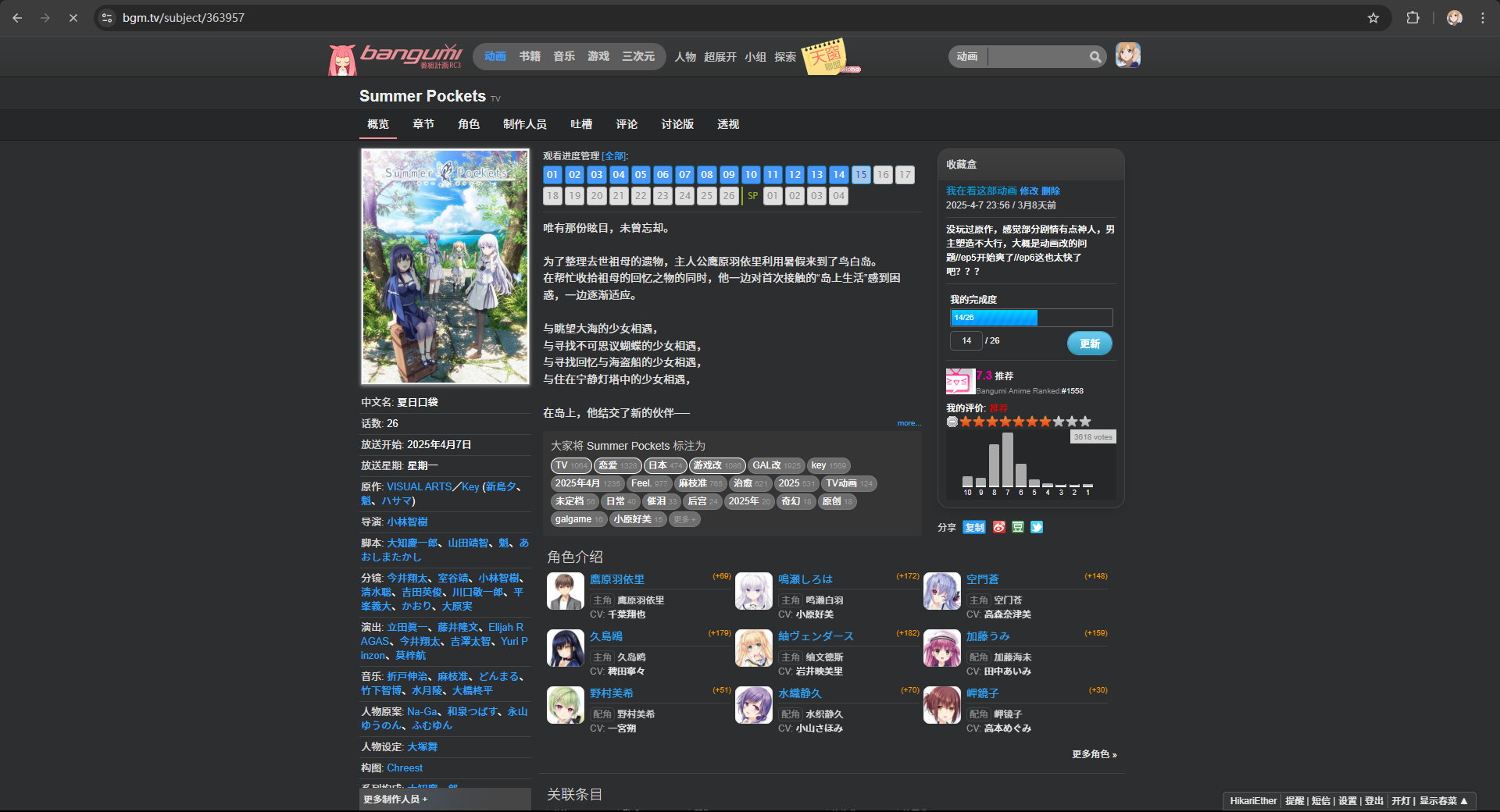Share to Weibo

[999, 527]
